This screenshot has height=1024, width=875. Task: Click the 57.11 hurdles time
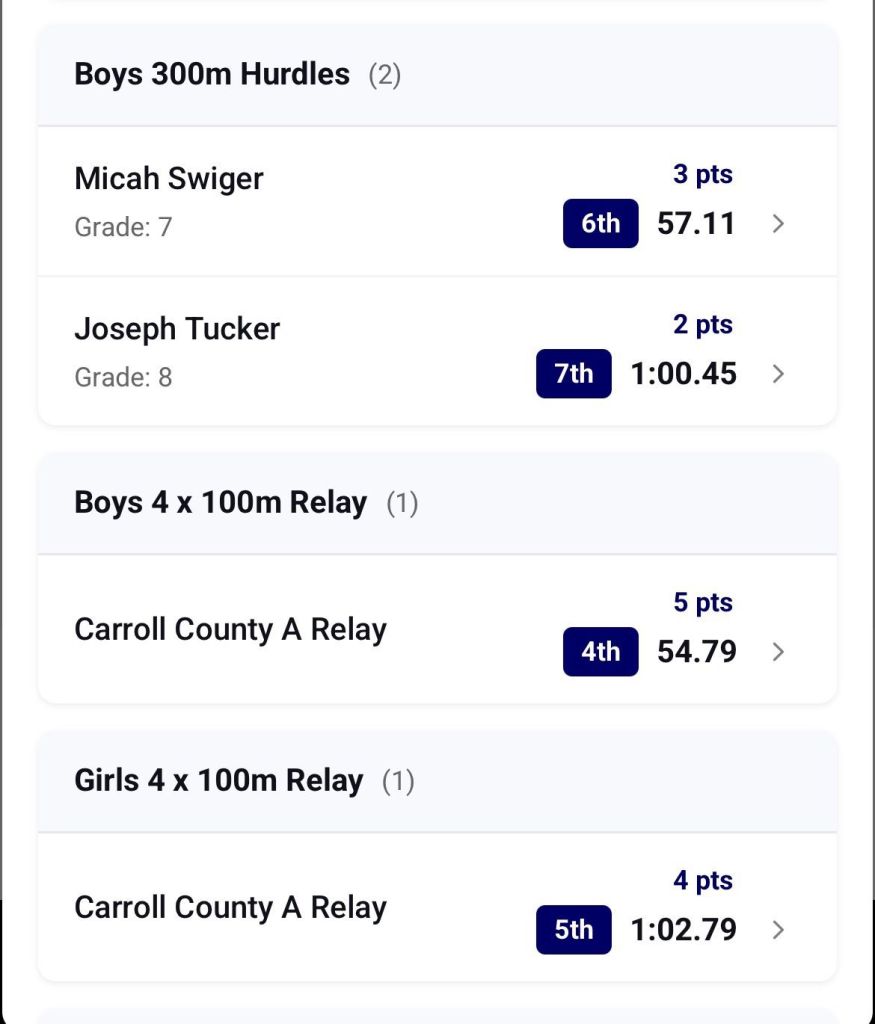[696, 224]
